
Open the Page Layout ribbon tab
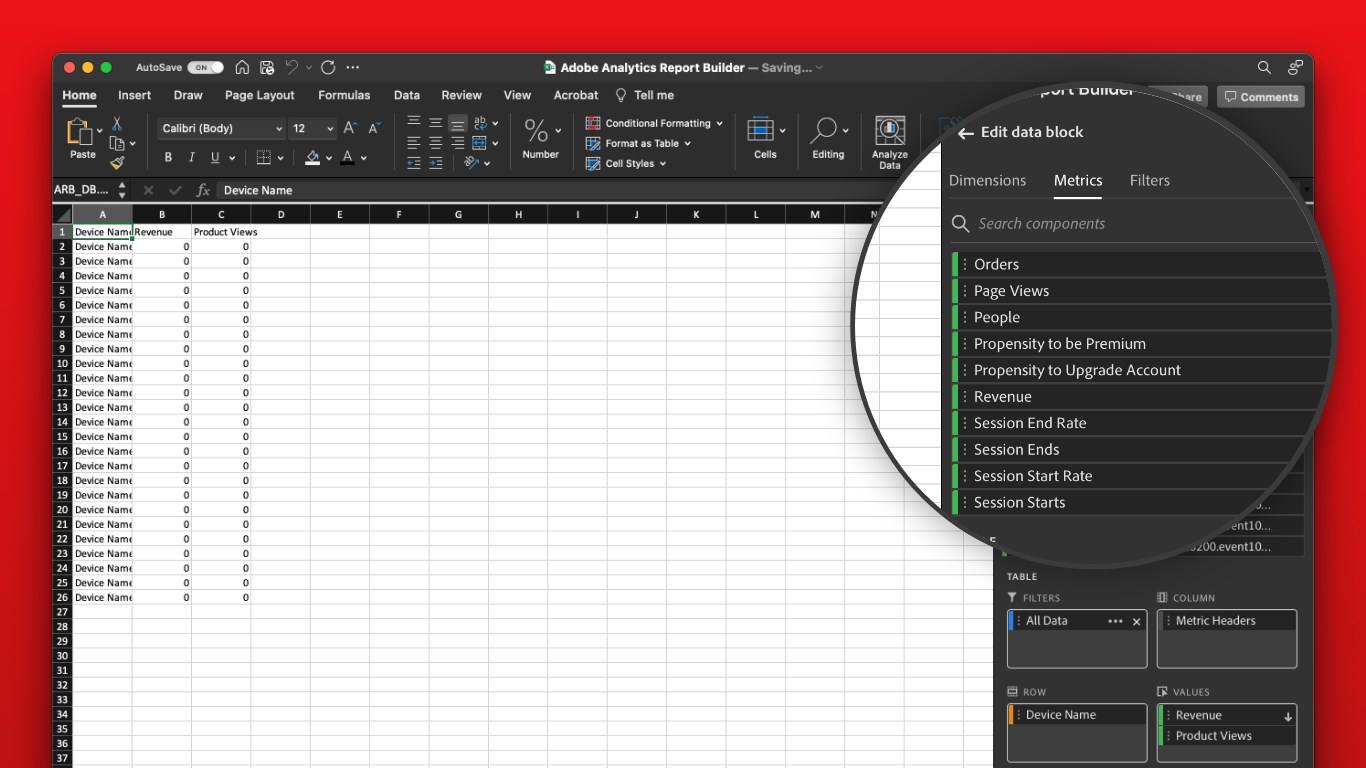[260, 95]
